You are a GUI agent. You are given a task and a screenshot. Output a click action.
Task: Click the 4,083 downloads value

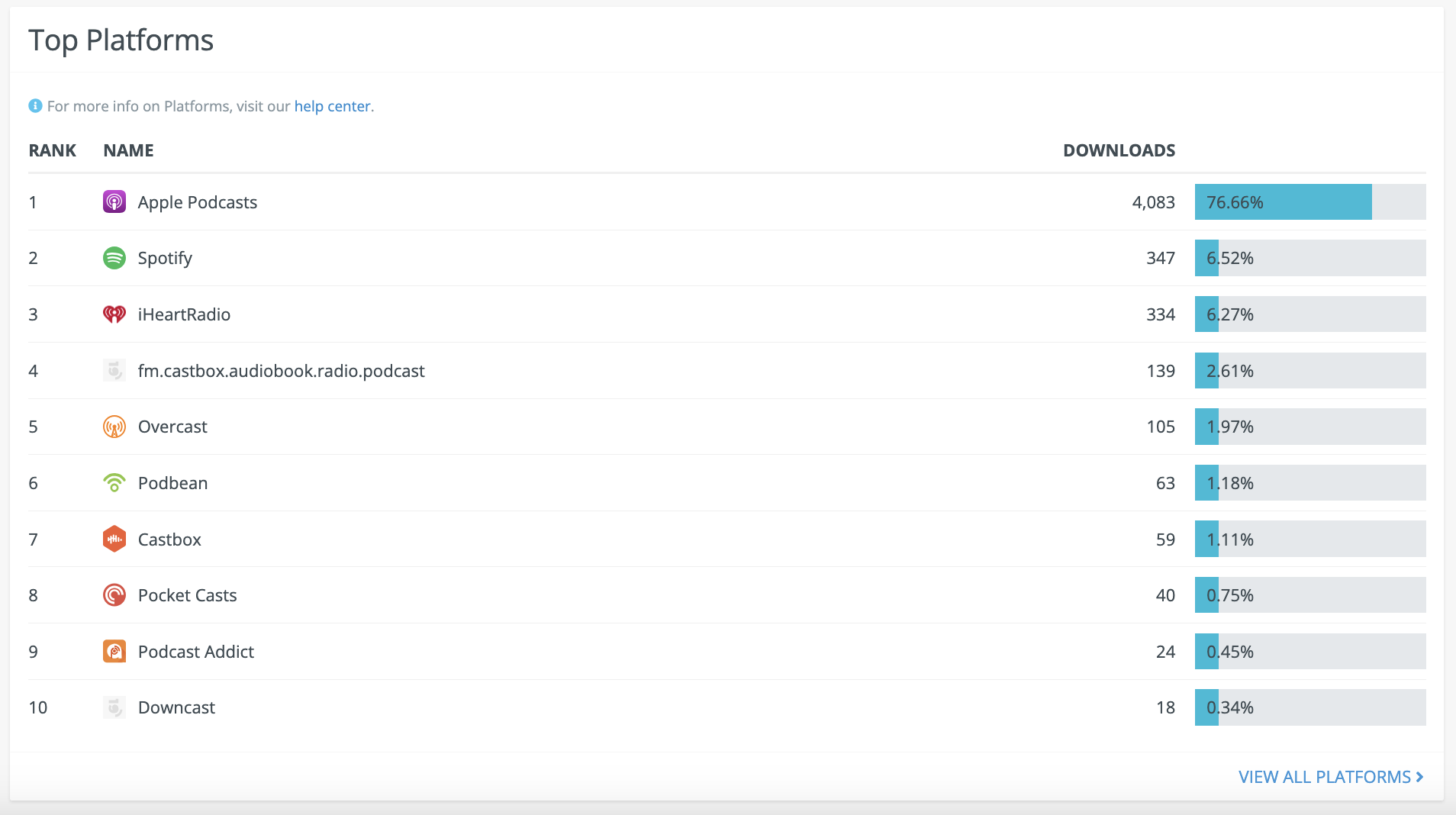pyautogui.click(x=1154, y=202)
